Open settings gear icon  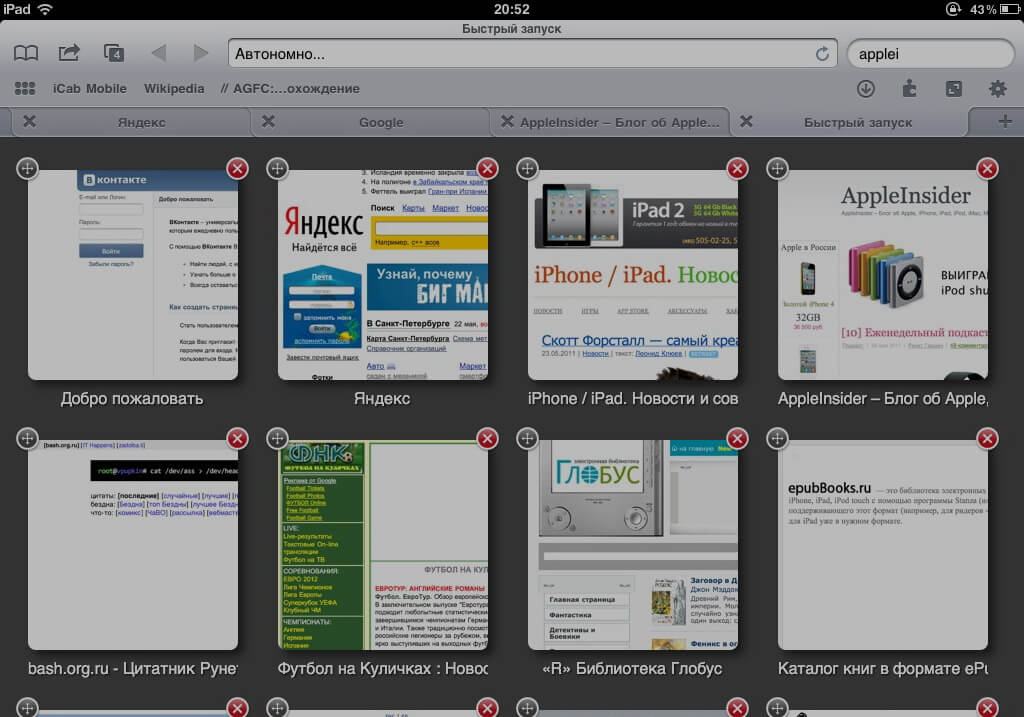tap(997, 88)
